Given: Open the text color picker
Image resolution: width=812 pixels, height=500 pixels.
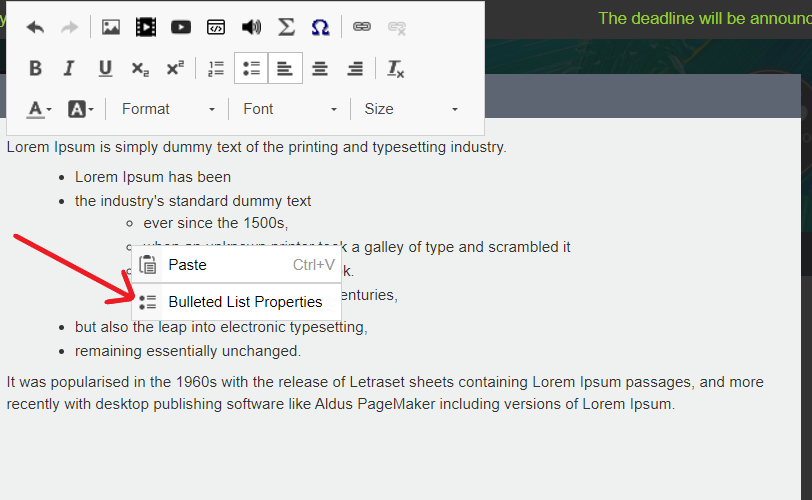Looking at the screenshot, I should 39,109.
